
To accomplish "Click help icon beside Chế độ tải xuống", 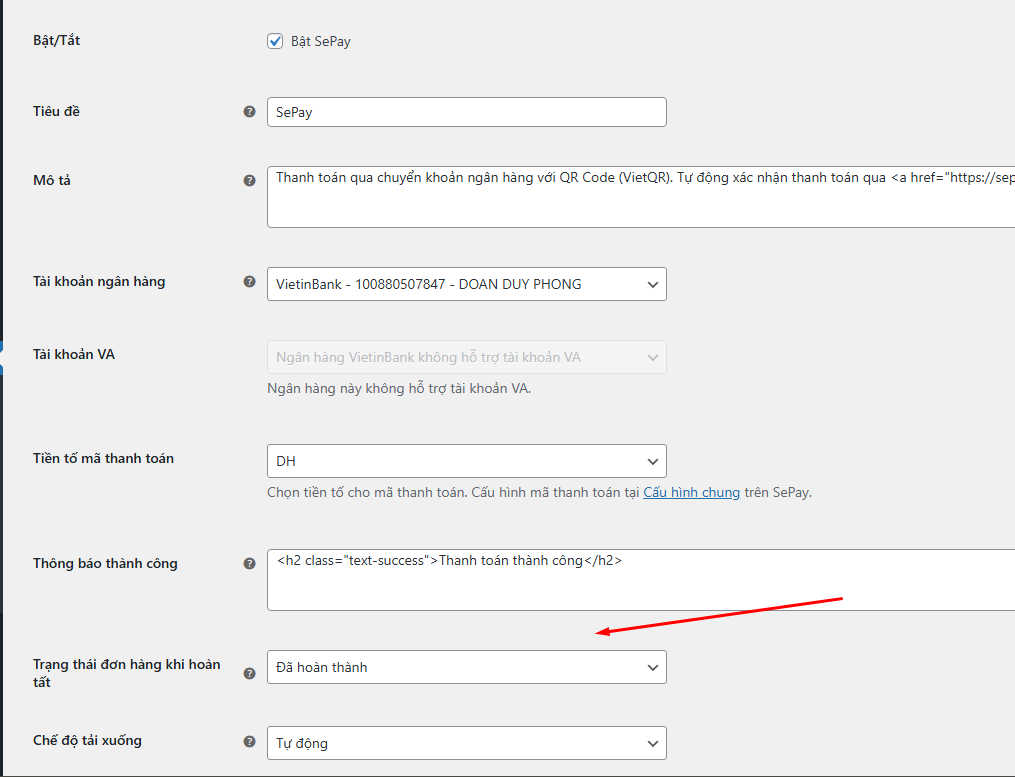I will click(249, 741).
